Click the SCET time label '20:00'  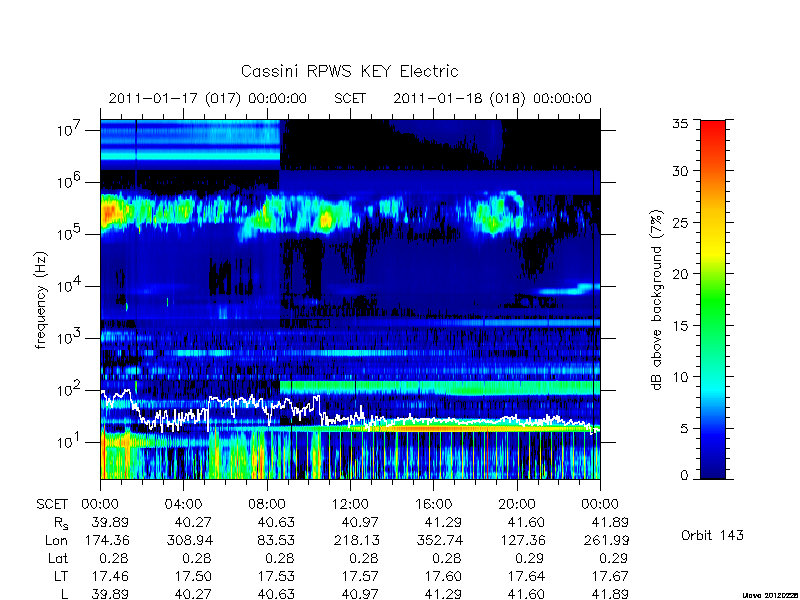coord(517,505)
